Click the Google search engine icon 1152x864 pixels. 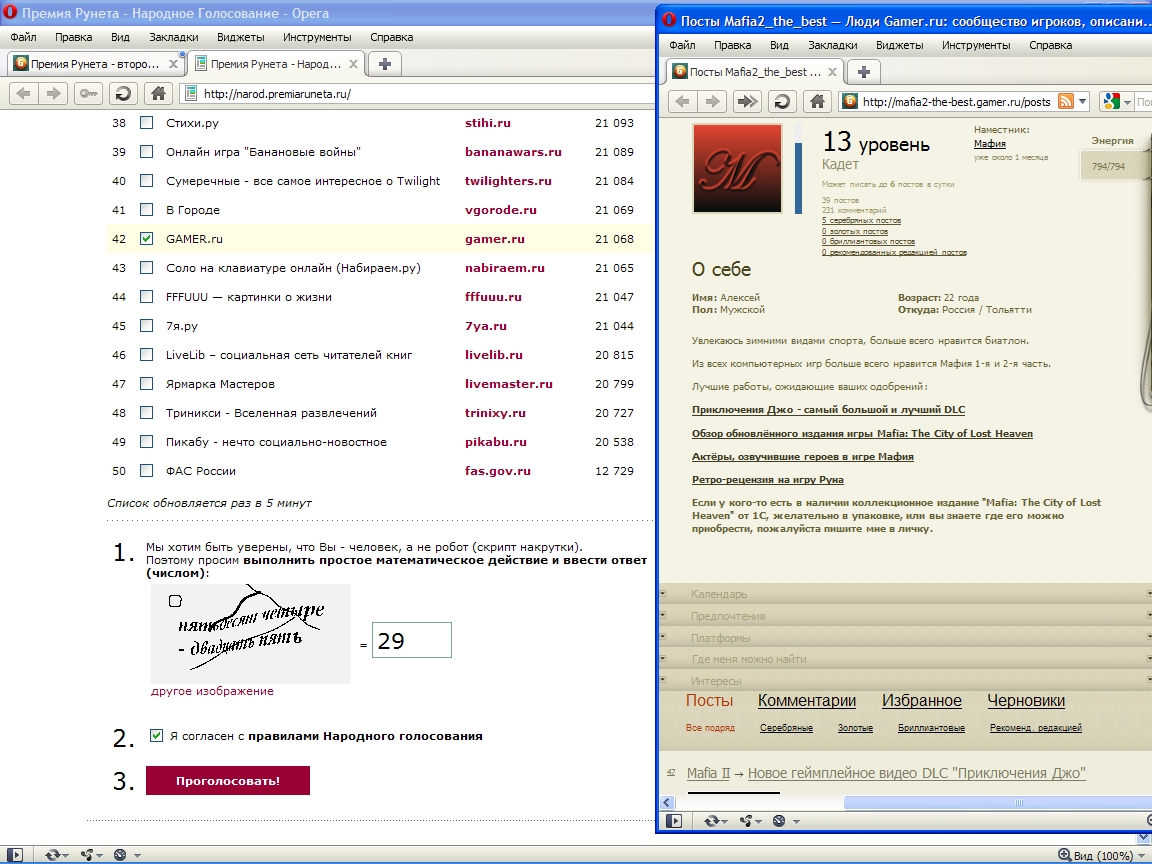[x=1112, y=101]
